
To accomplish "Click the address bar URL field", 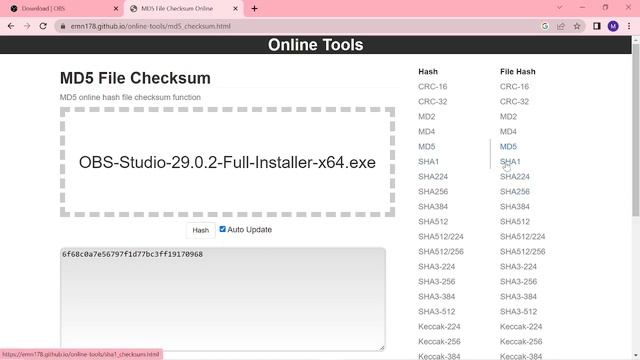I will (302, 26).
